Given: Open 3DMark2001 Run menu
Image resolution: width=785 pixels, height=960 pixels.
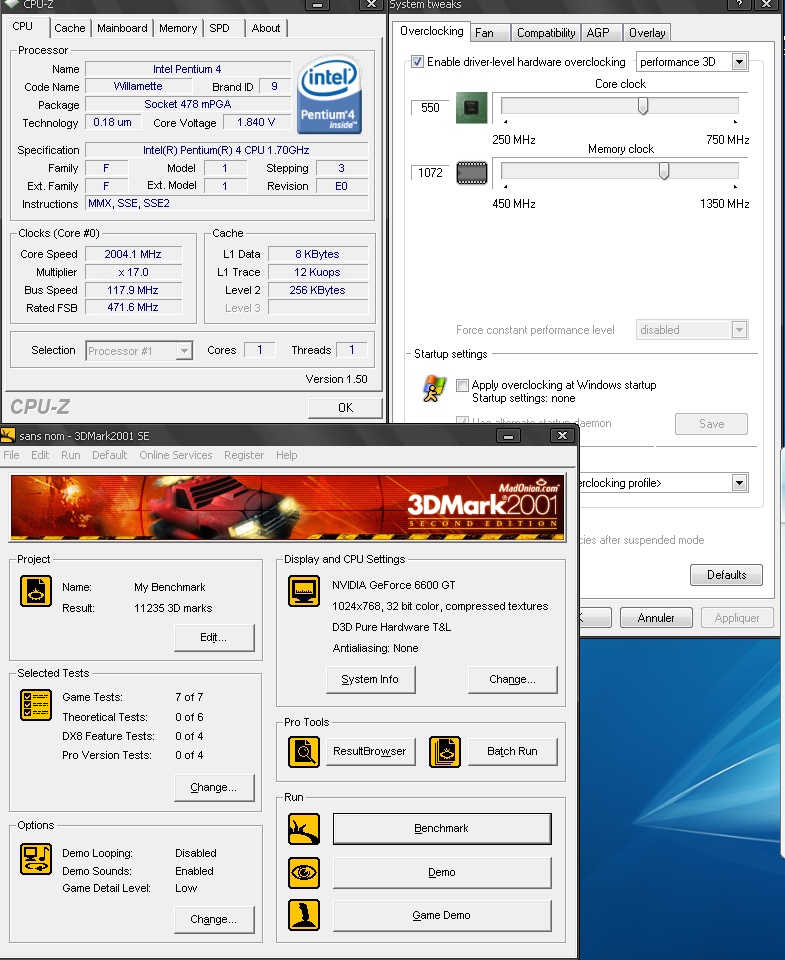Looking at the screenshot, I should pos(70,455).
